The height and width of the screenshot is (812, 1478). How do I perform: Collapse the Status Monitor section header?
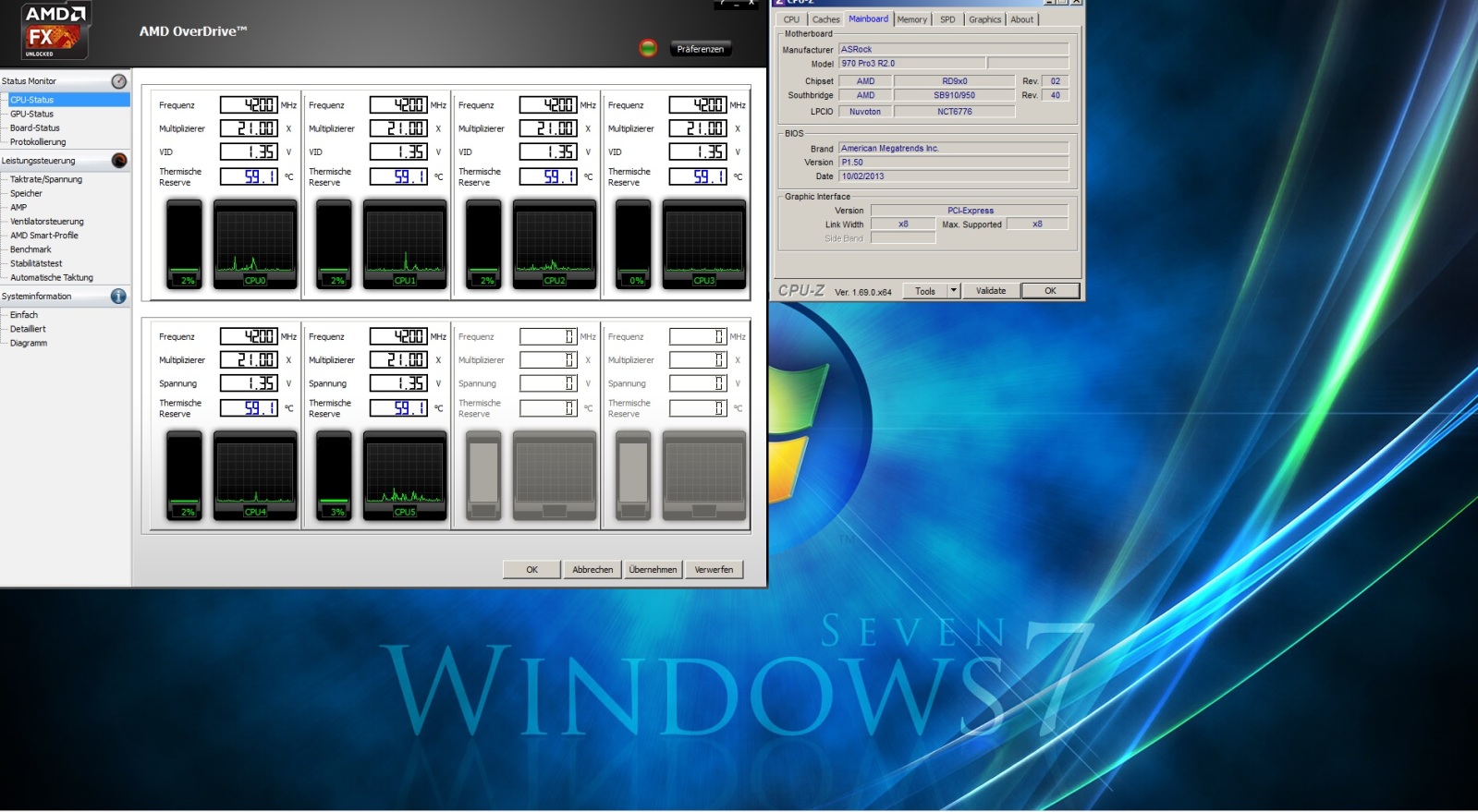(x=65, y=81)
